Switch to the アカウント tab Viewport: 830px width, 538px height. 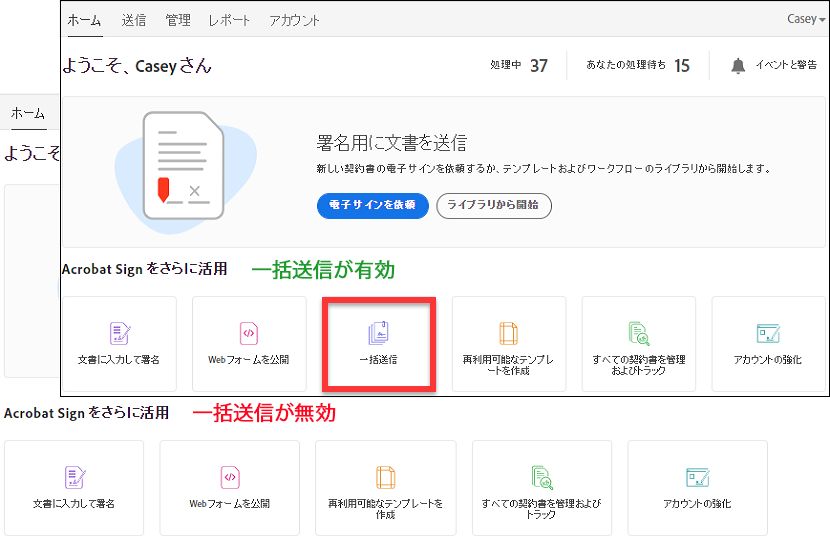294,20
